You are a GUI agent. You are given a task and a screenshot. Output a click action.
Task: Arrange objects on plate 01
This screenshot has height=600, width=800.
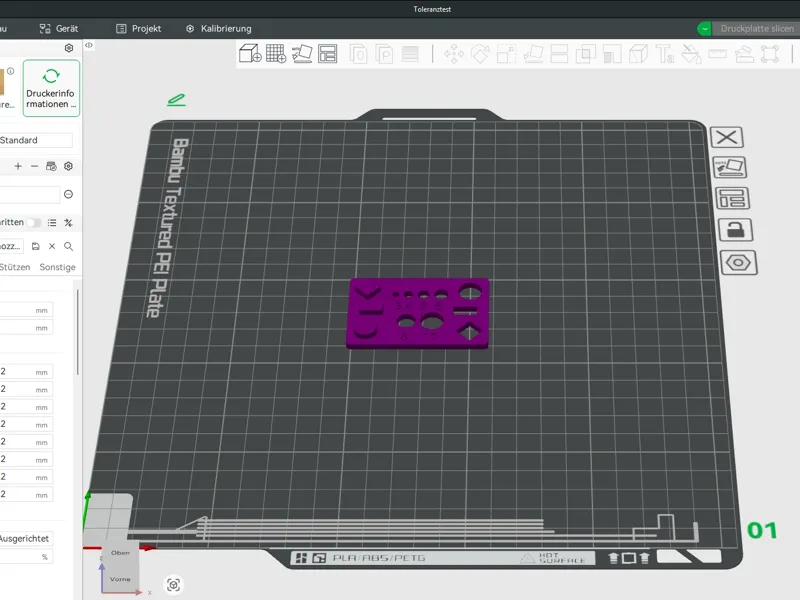click(x=732, y=198)
